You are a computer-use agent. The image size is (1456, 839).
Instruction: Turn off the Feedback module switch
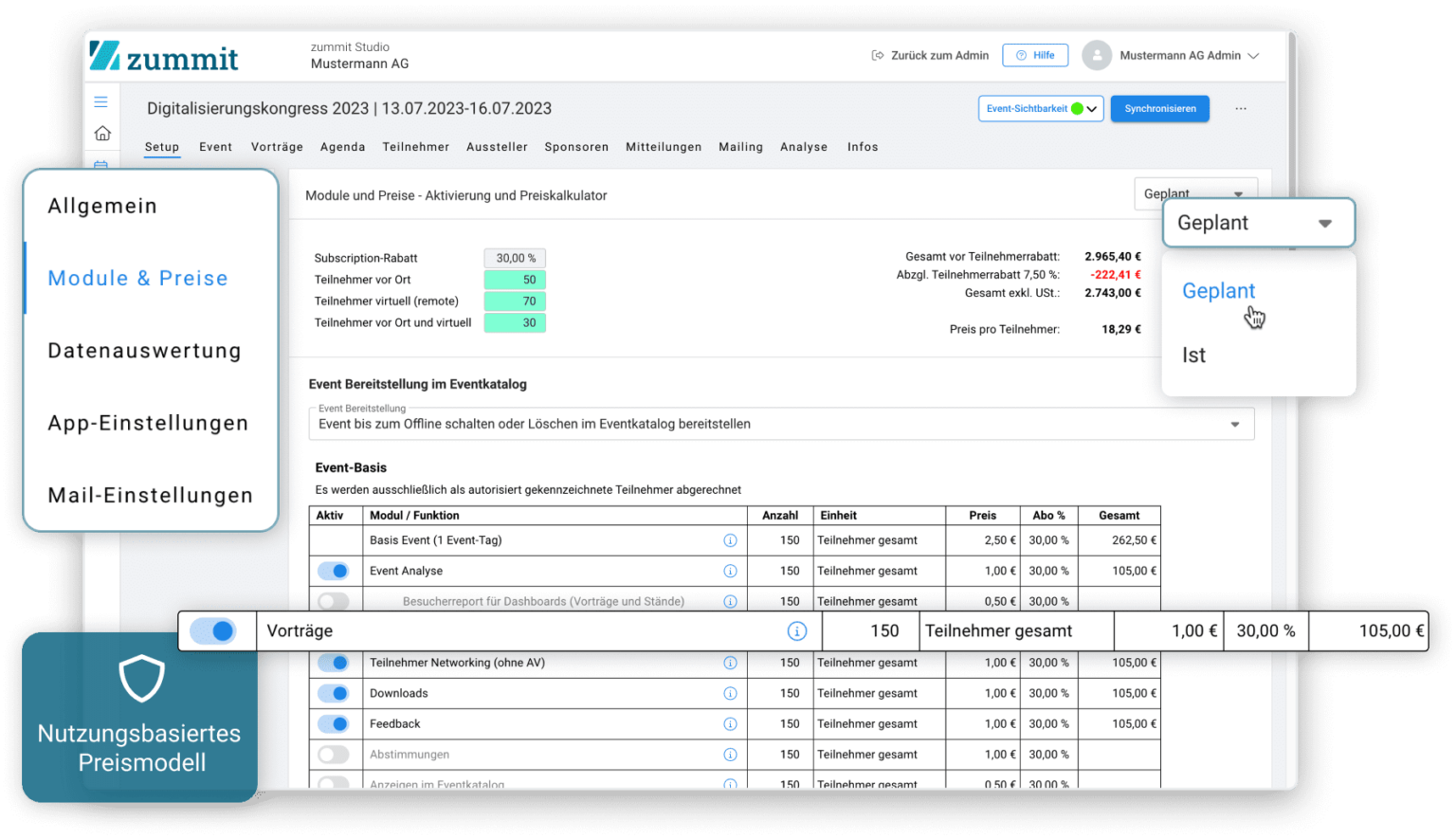[x=334, y=723]
